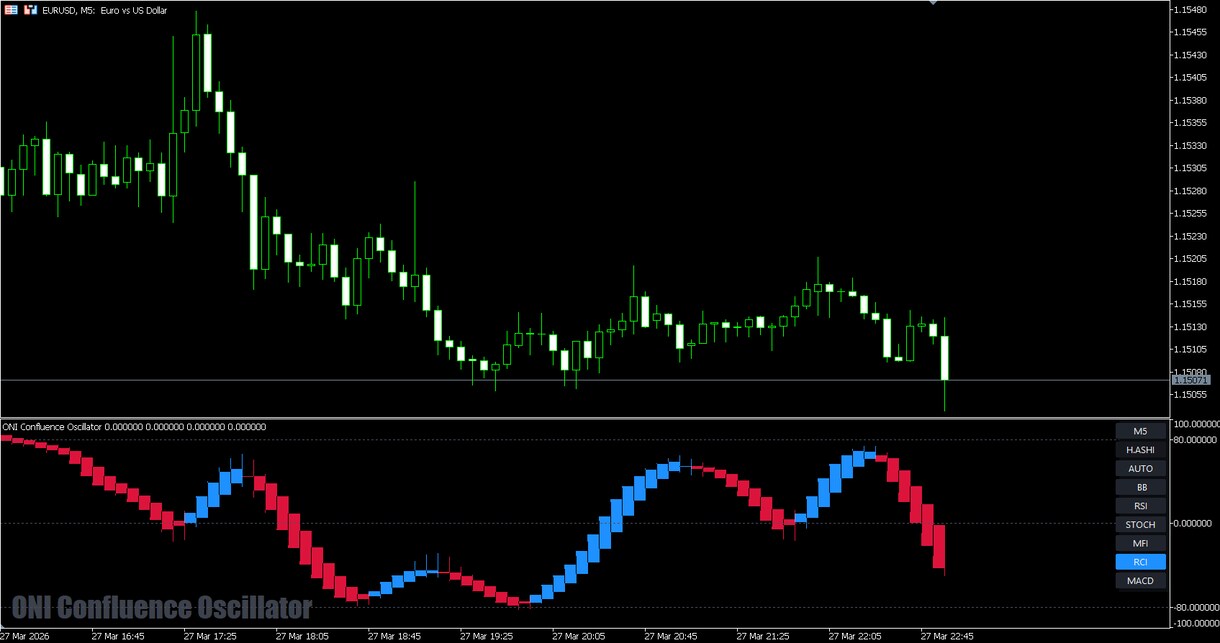Click the 1.15280 price axis label
This screenshot has width=1220, height=643.
(x=1191, y=191)
